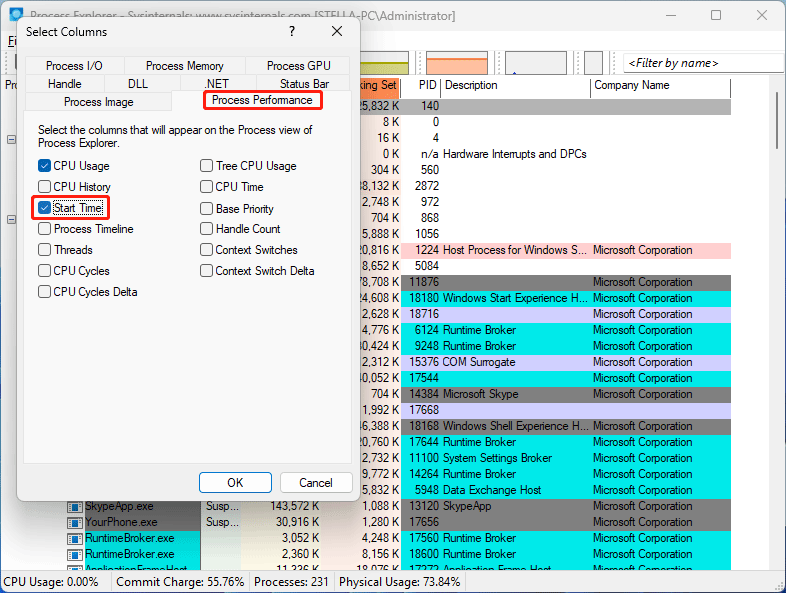This screenshot has height=593, width=786.
Task: Switch to the Process Image tab
Action: (99, 102)
